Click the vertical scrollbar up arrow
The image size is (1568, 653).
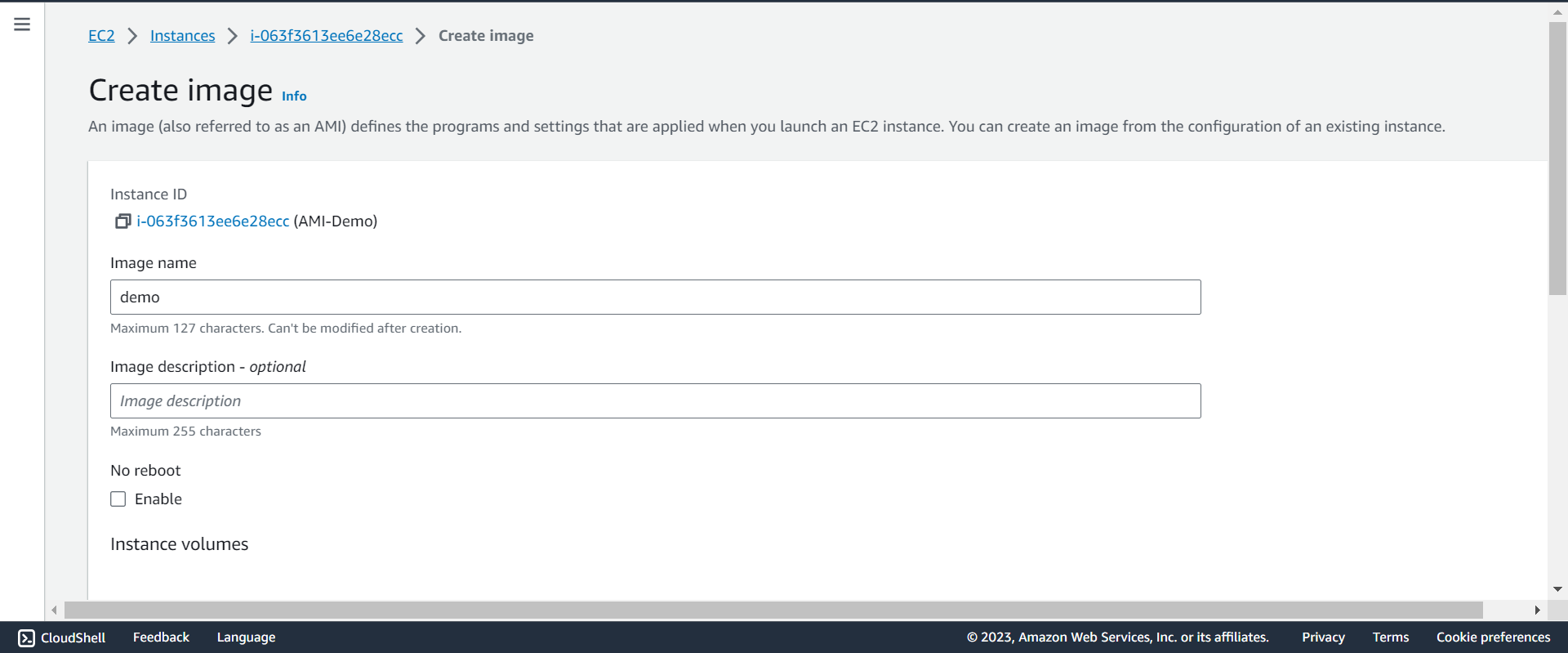coord(1557,13)
